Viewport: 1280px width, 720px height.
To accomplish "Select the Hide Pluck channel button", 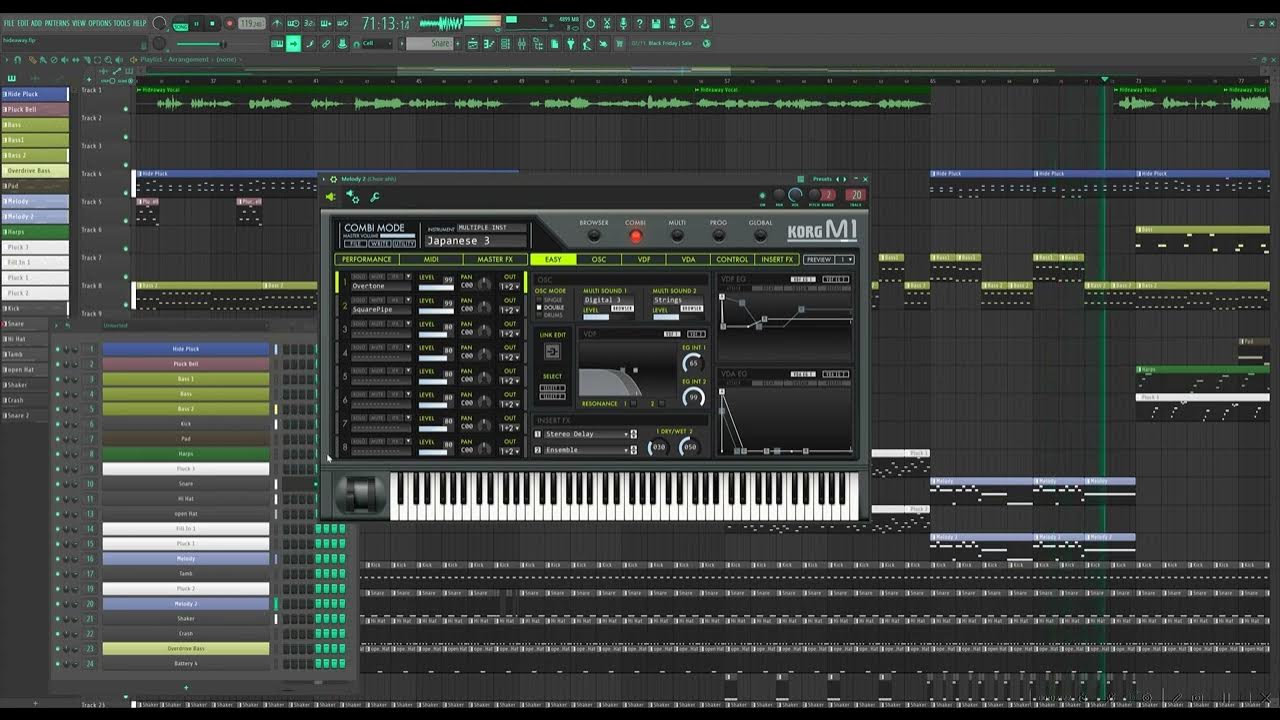I will 186,349.
